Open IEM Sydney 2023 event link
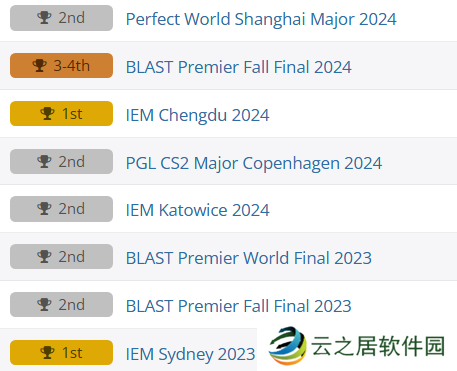This screenshot has width=457, height=371. click(x=190, y=354)
